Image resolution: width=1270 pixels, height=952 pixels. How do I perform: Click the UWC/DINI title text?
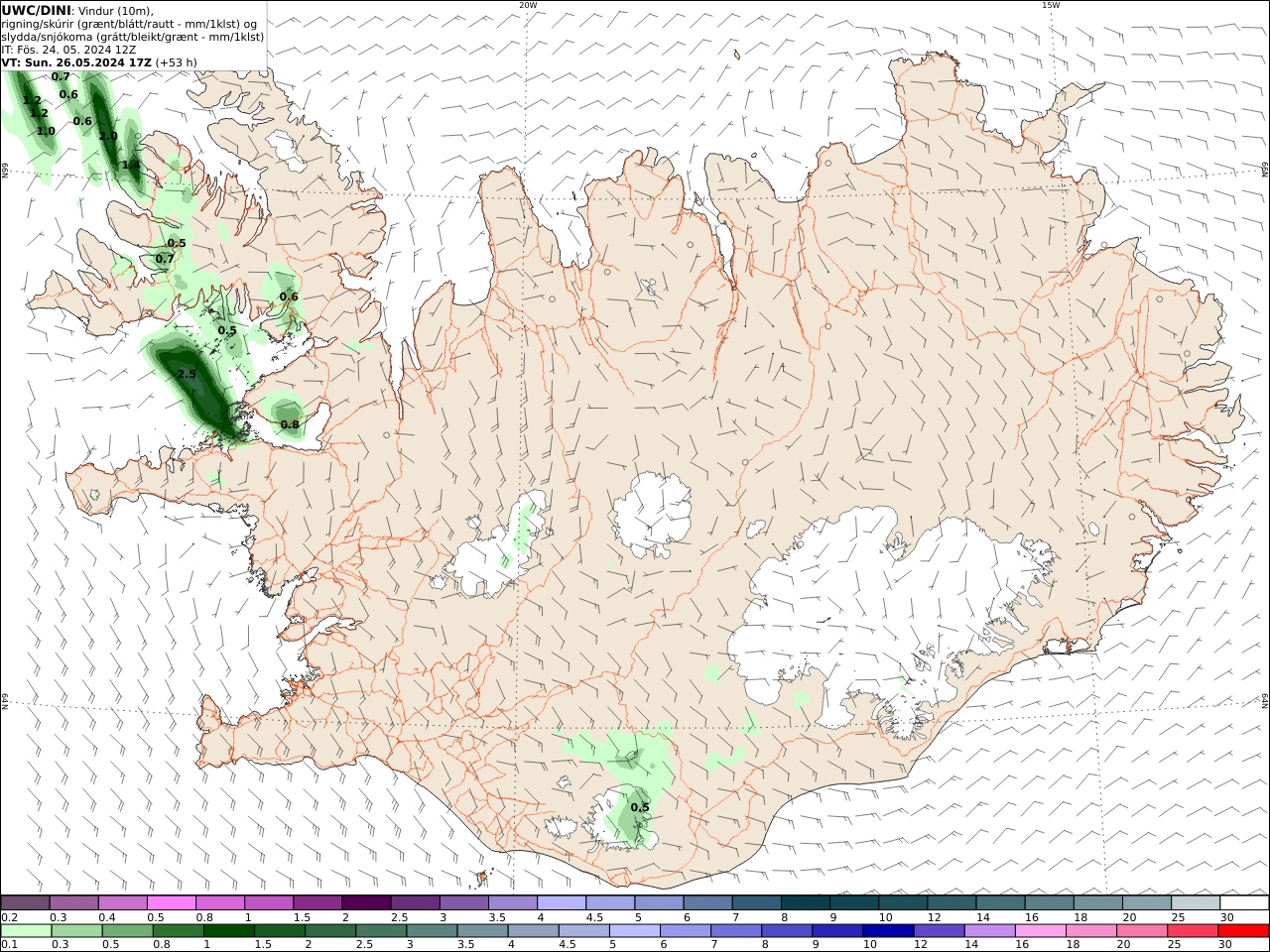(x=36, y=10)
